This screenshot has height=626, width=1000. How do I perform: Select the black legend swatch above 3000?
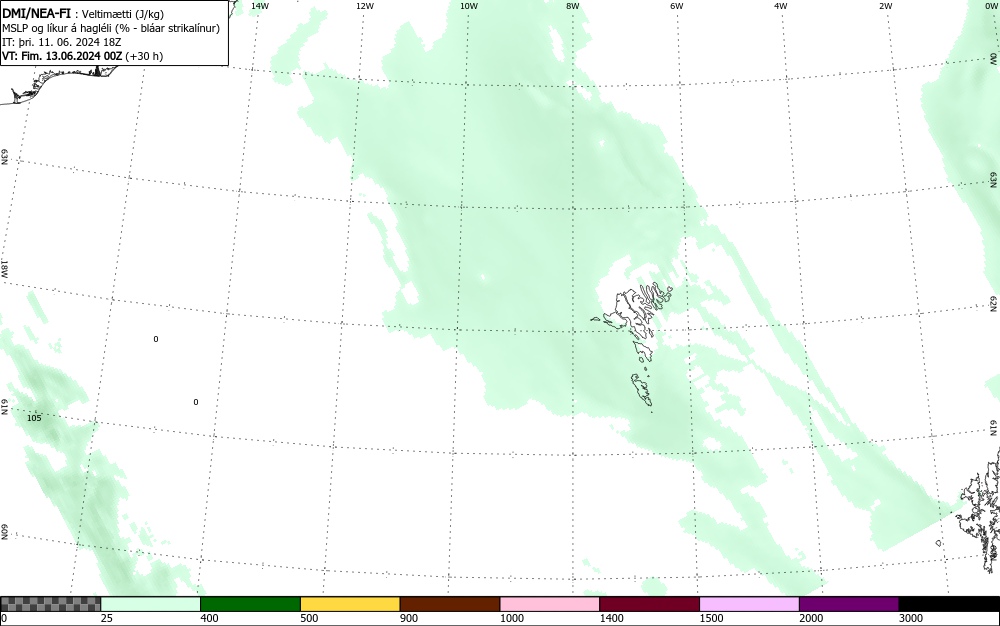[x=949, y=604]
